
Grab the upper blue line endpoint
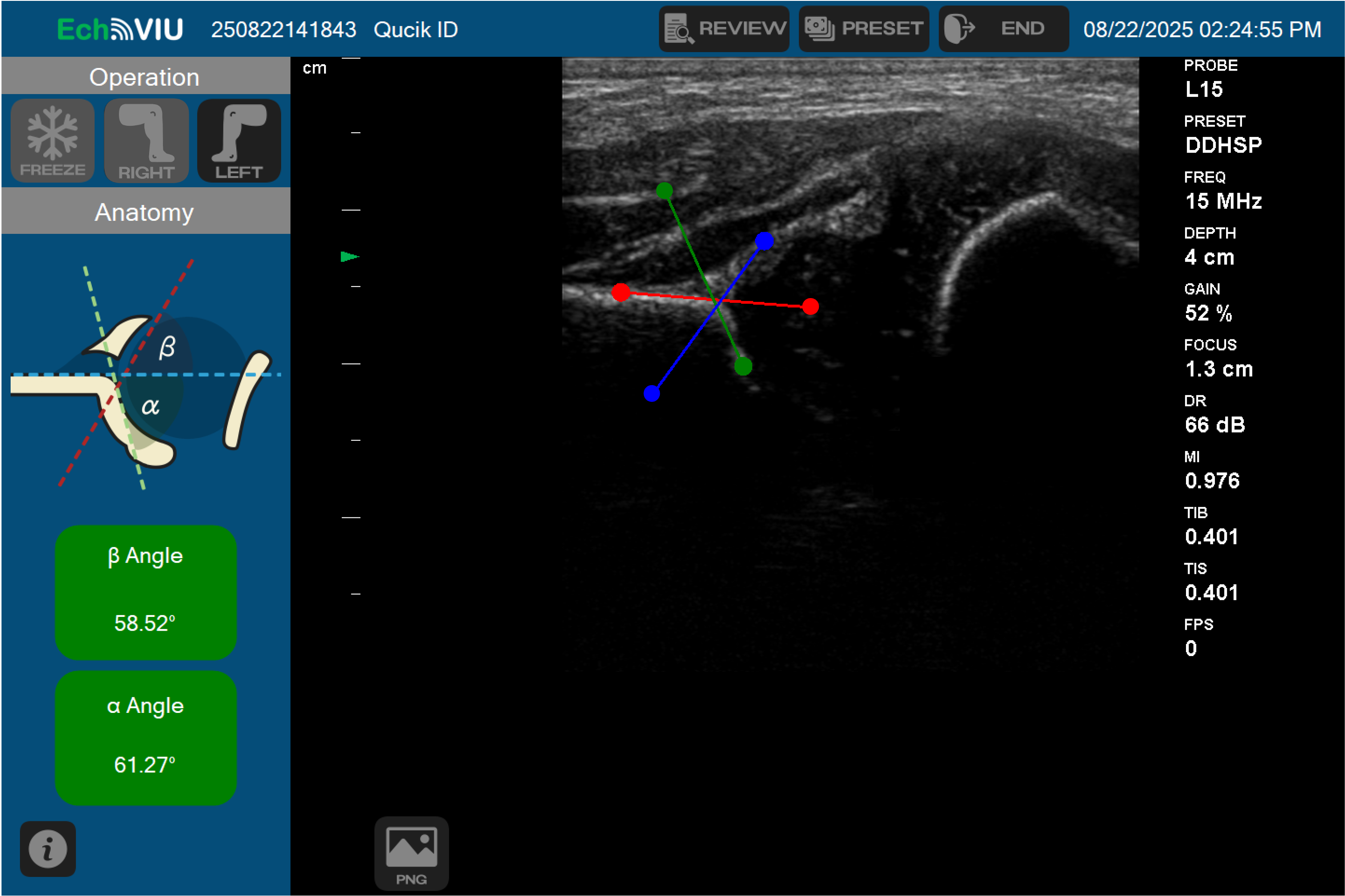(x=764, y=241)
